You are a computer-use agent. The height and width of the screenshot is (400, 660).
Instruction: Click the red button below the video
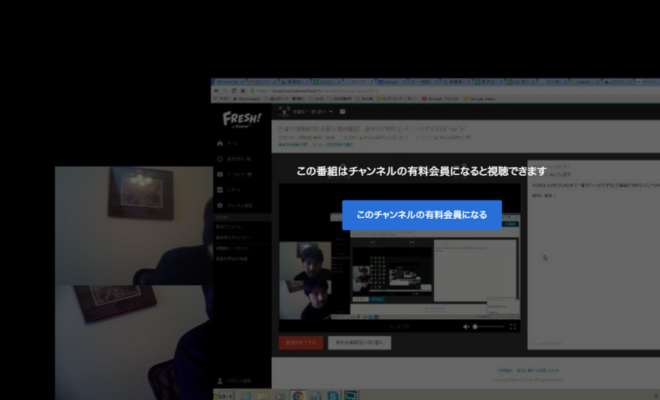point(301,342)
